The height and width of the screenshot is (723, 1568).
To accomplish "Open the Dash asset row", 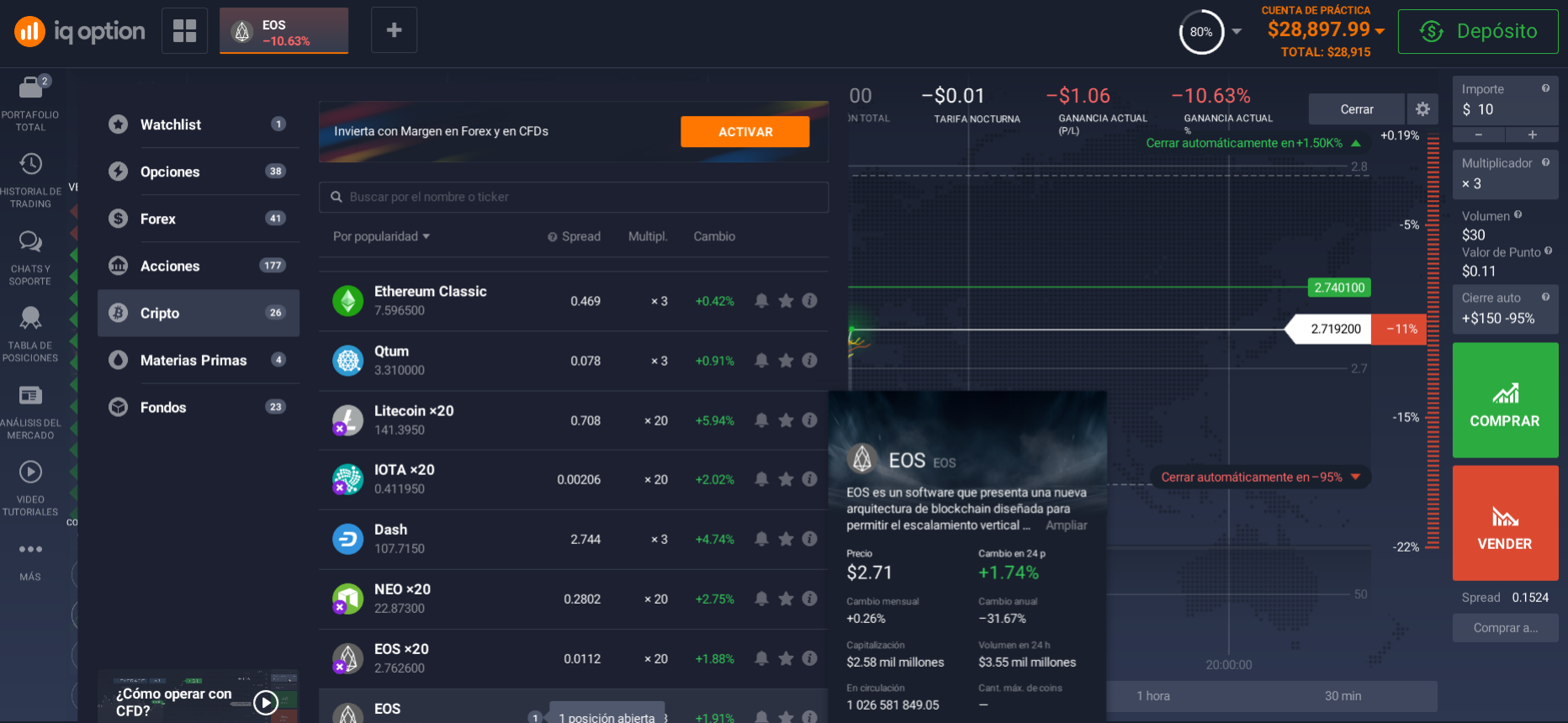I will pyautogui.click(x=574, y=539).
